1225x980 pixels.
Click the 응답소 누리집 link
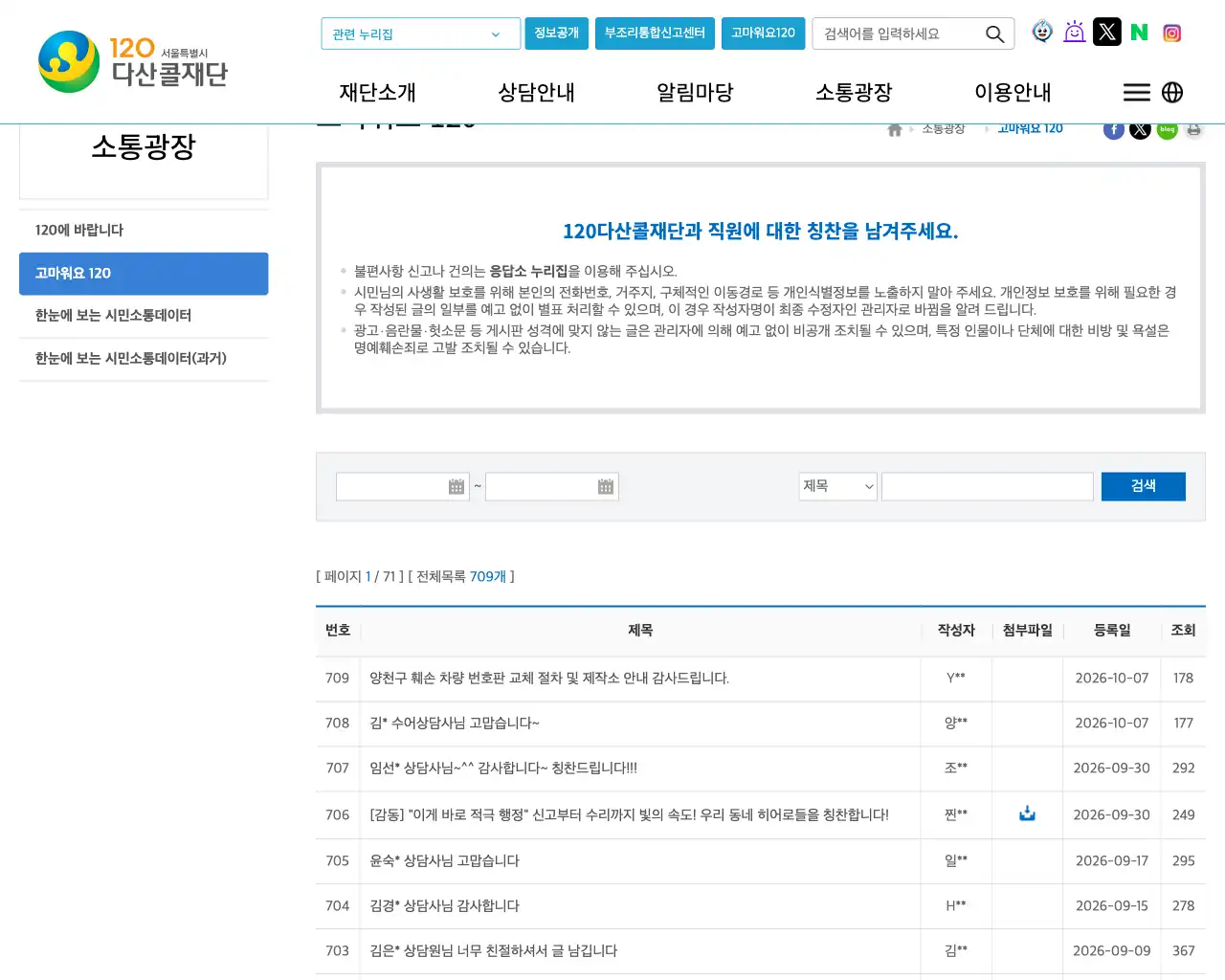[528, 272]
